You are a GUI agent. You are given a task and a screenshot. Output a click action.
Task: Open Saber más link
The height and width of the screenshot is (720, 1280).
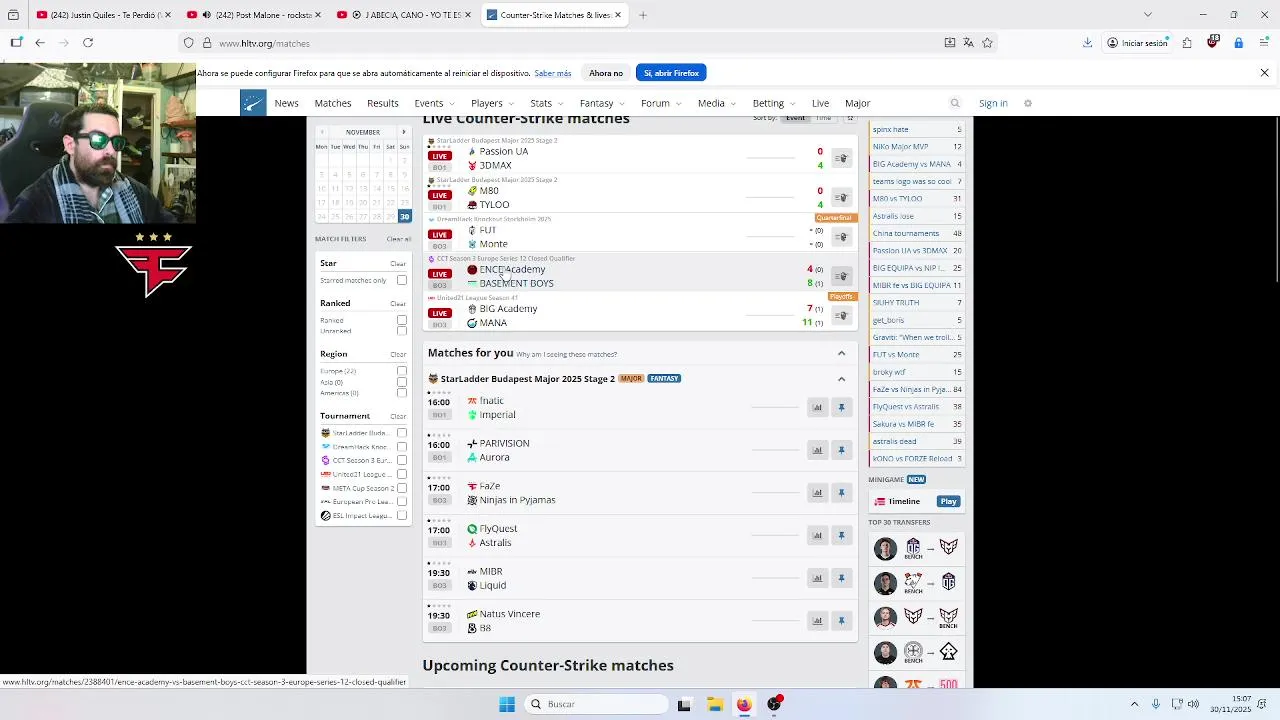tap(553, 73)
